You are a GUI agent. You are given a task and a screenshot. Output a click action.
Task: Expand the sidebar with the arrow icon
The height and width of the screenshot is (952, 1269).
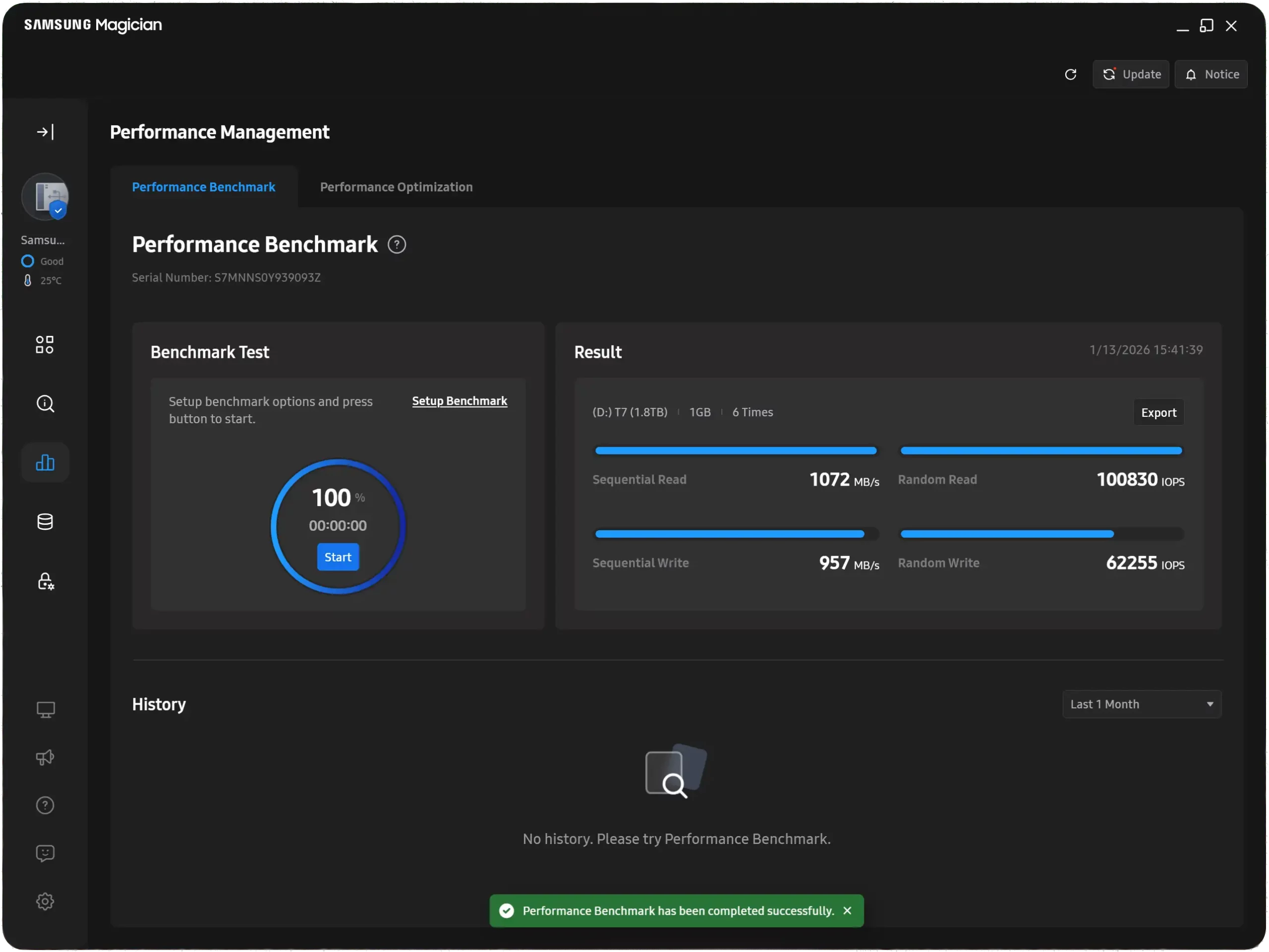pos(45,132)
